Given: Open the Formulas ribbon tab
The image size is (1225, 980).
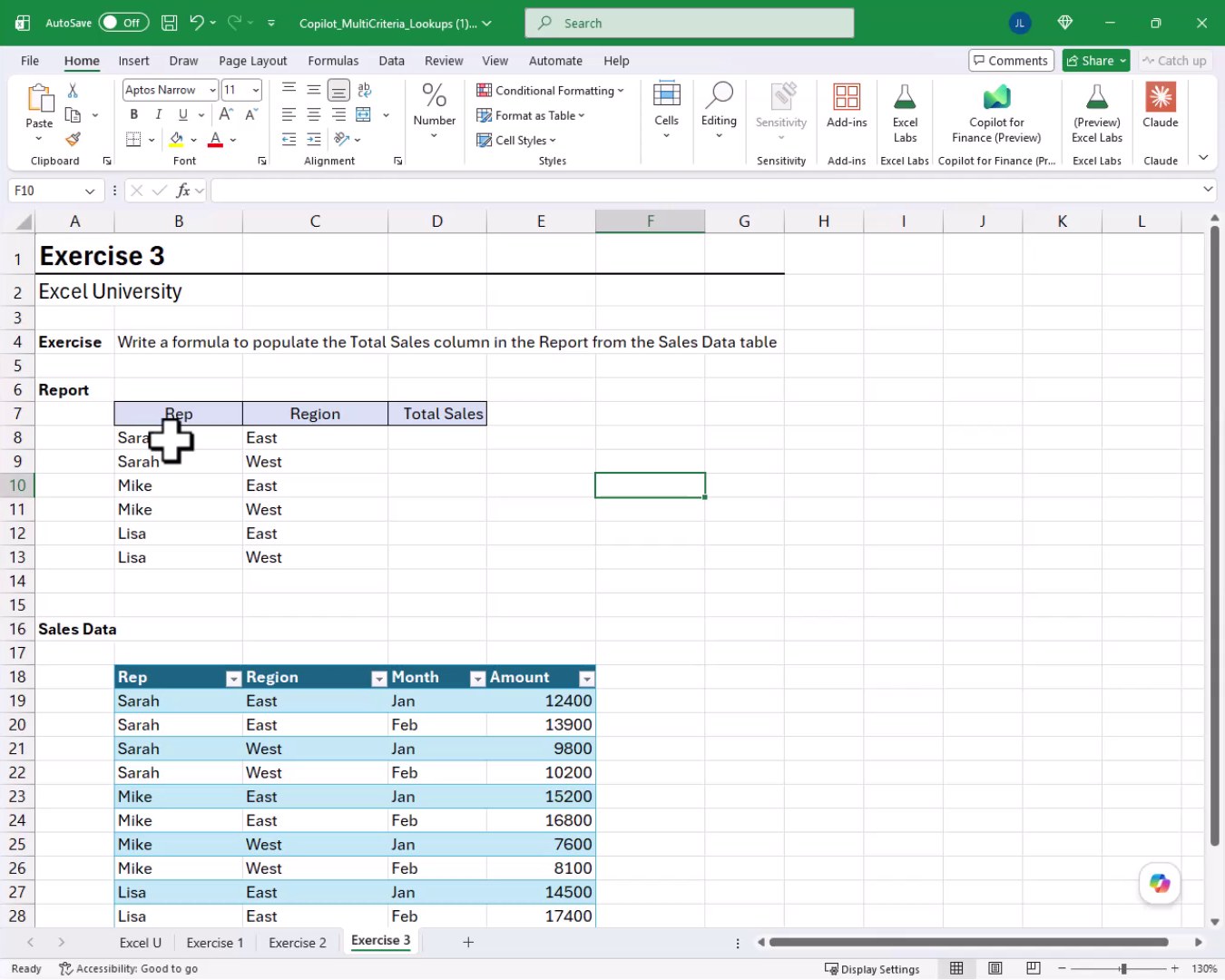Looking at the screenshot, I should click(x=333, y=61).
